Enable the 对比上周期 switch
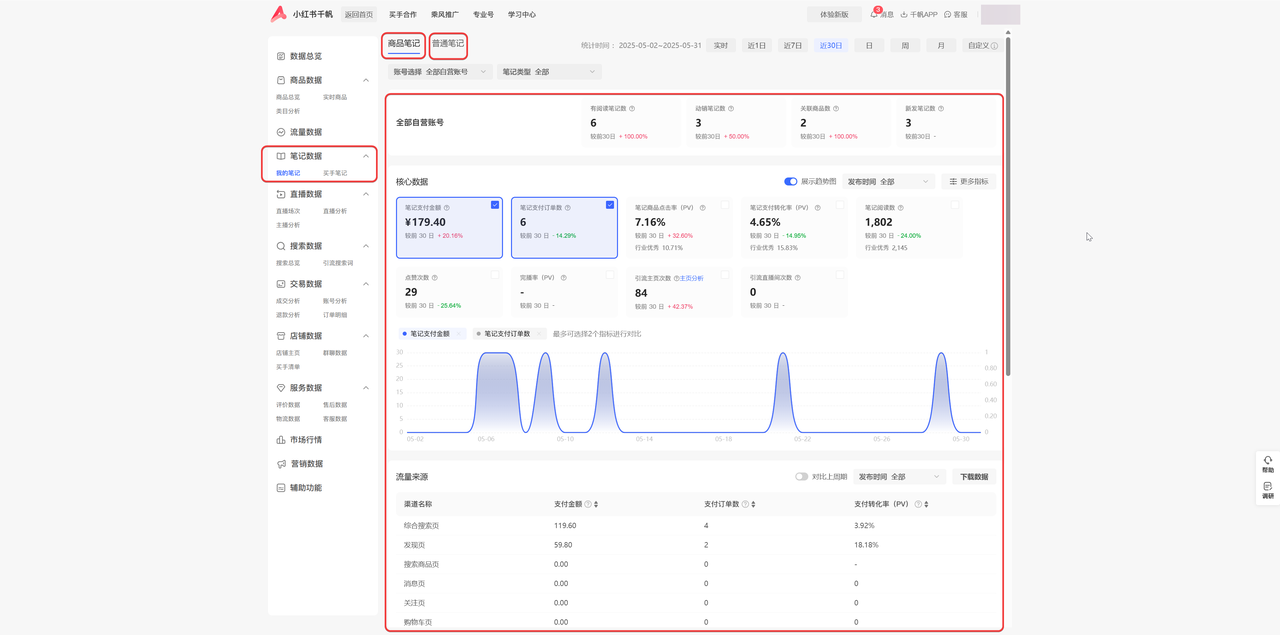1280x635 pixels. point(801,477)
